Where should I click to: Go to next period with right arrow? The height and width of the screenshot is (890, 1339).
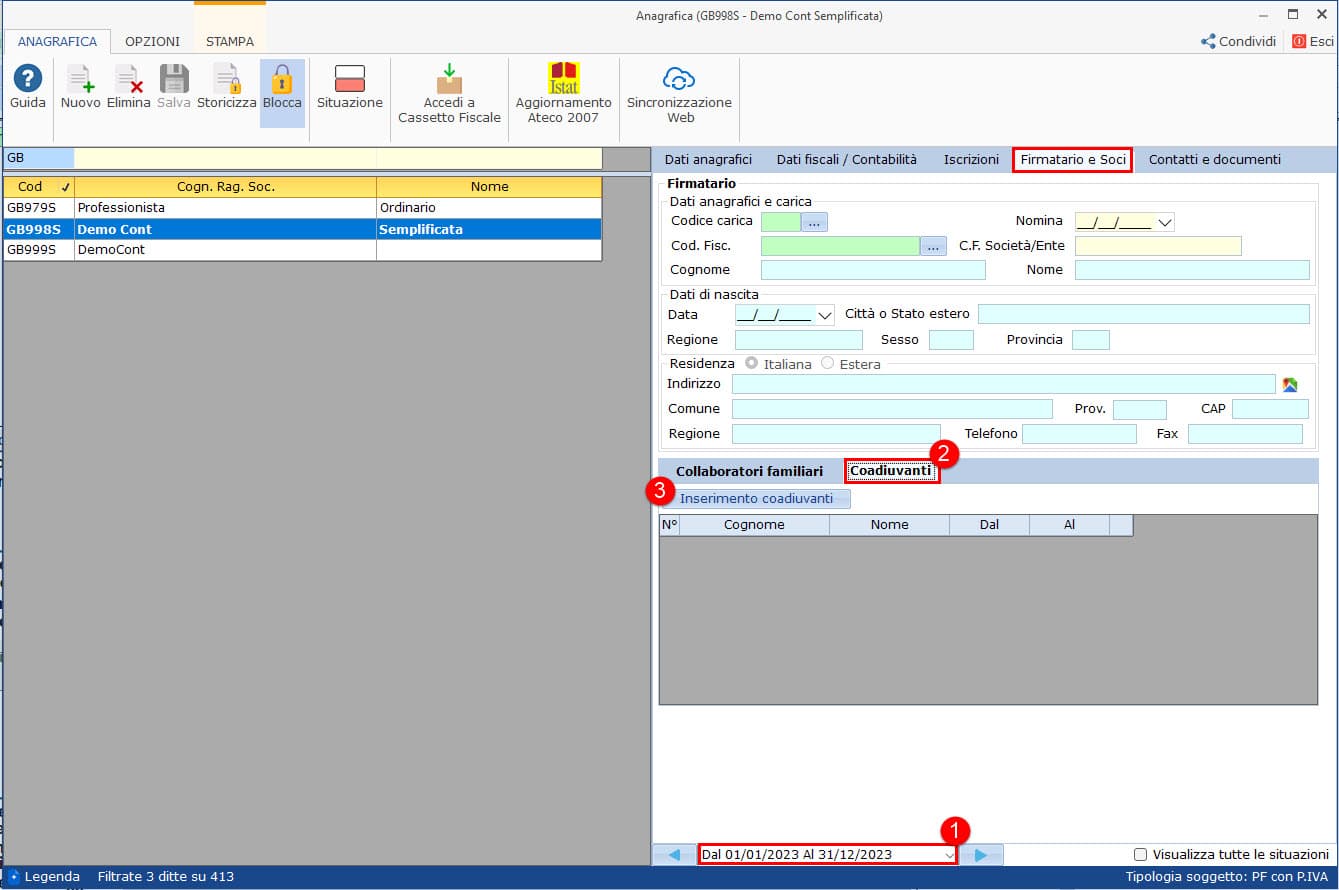tap(981, 855)
